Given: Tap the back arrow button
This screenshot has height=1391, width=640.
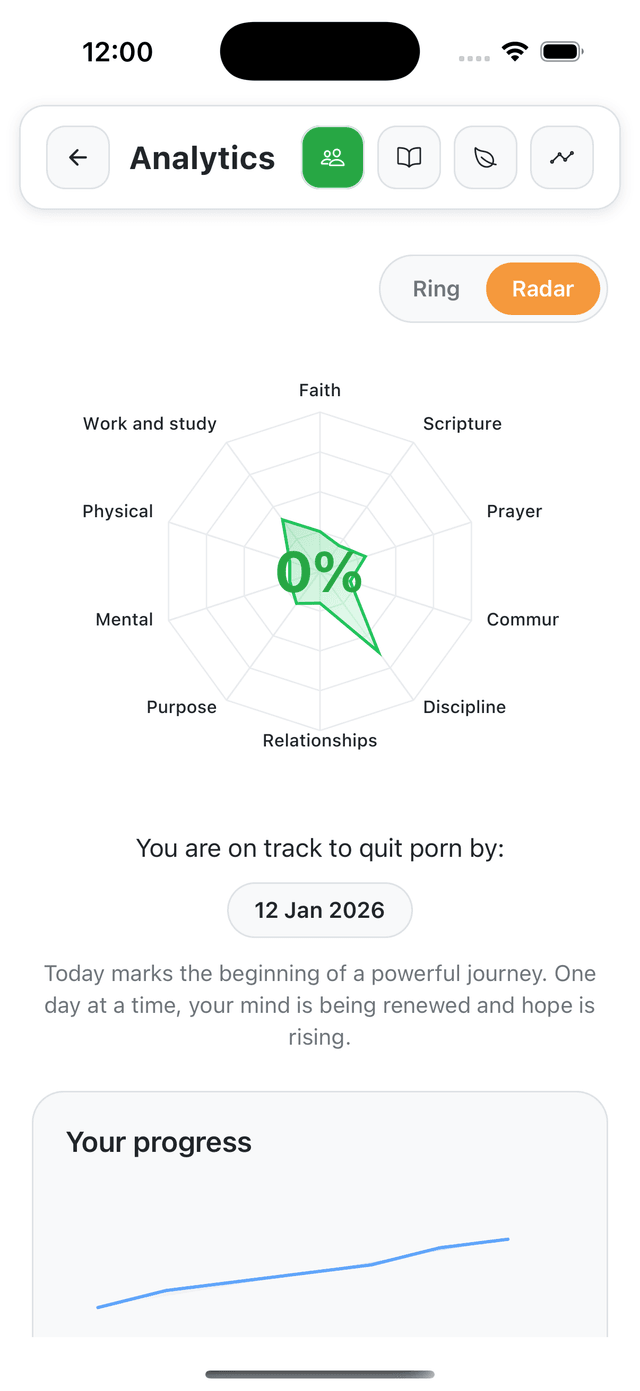Looking at the screenshot, I should click(x=78, y=158).
